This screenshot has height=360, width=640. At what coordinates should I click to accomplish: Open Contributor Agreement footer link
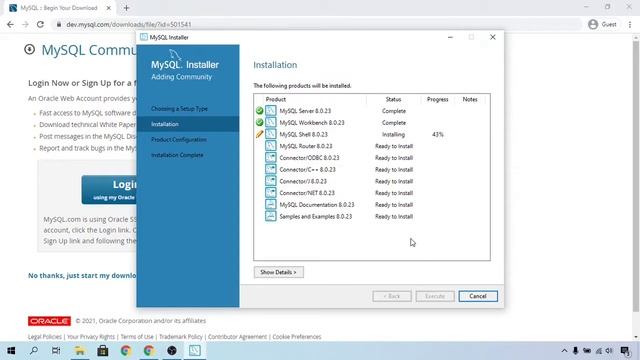coord(237,337)
